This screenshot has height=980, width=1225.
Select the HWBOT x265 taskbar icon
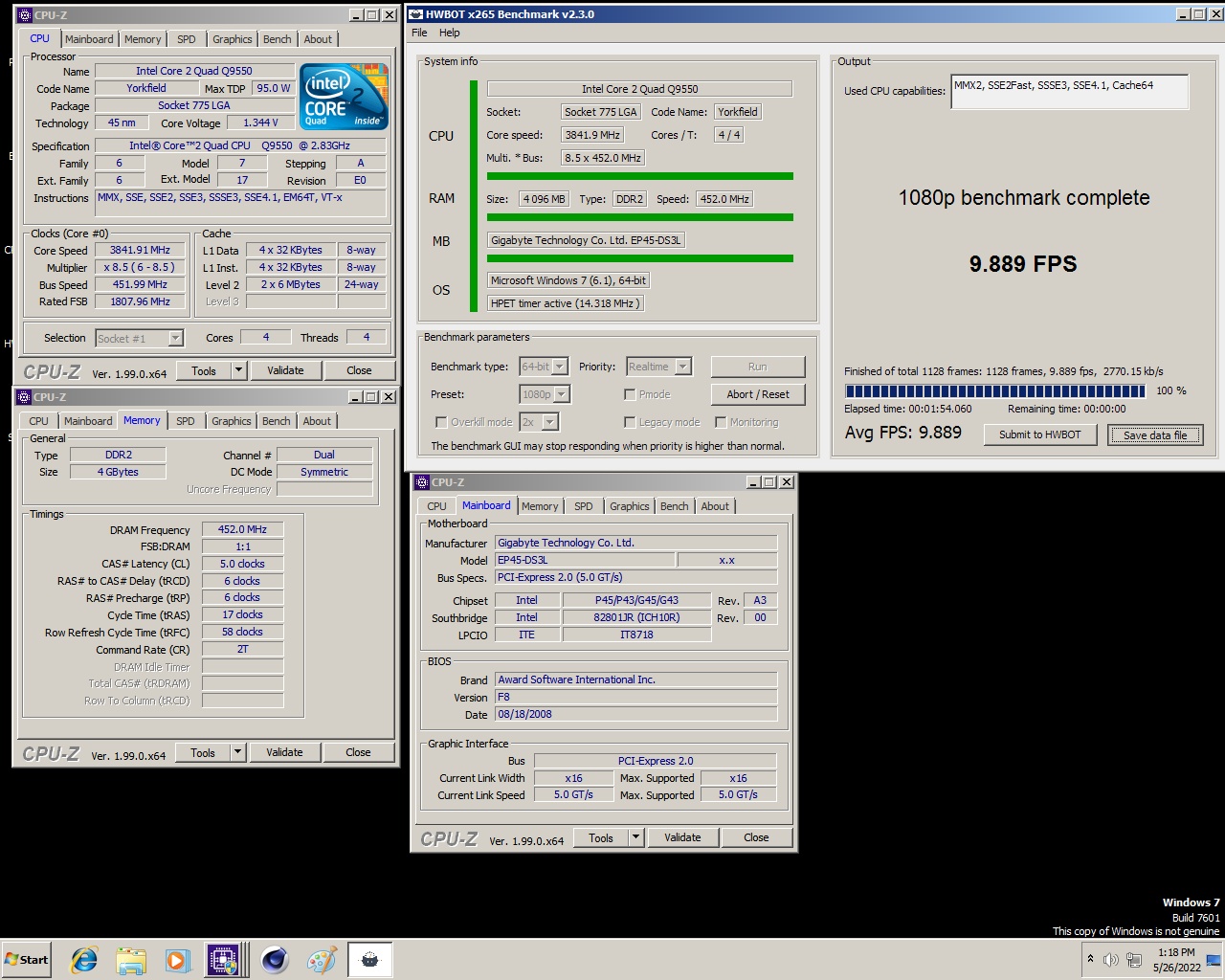pyautogui.click(x=369, y=960)
